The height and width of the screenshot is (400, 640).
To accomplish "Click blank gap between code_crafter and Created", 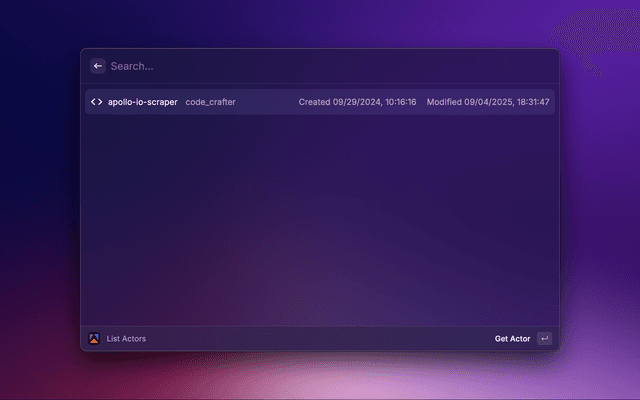I will [267, 102].
